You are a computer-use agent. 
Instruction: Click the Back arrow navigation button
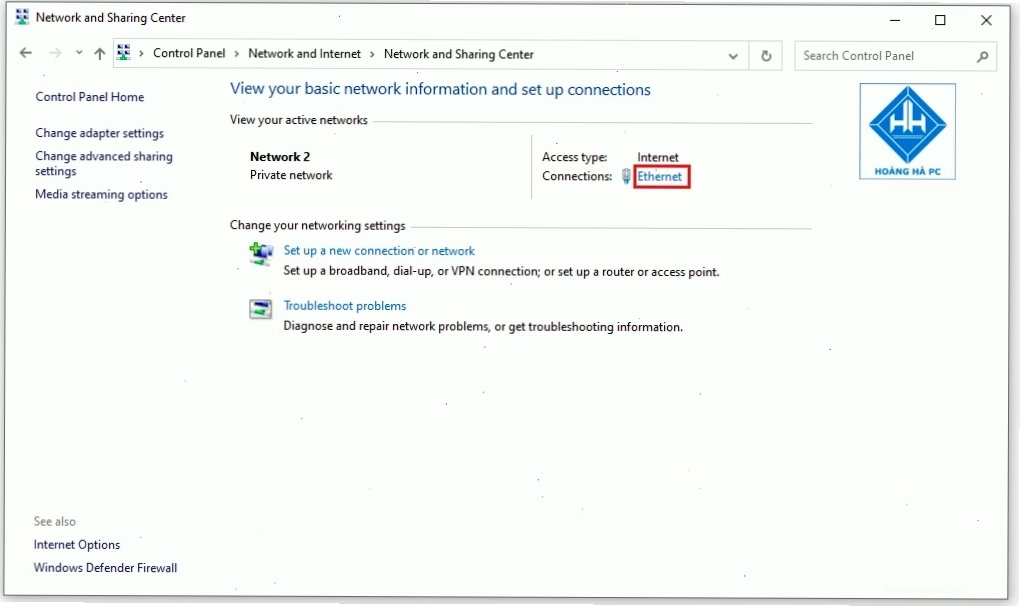tap(25, 53)
